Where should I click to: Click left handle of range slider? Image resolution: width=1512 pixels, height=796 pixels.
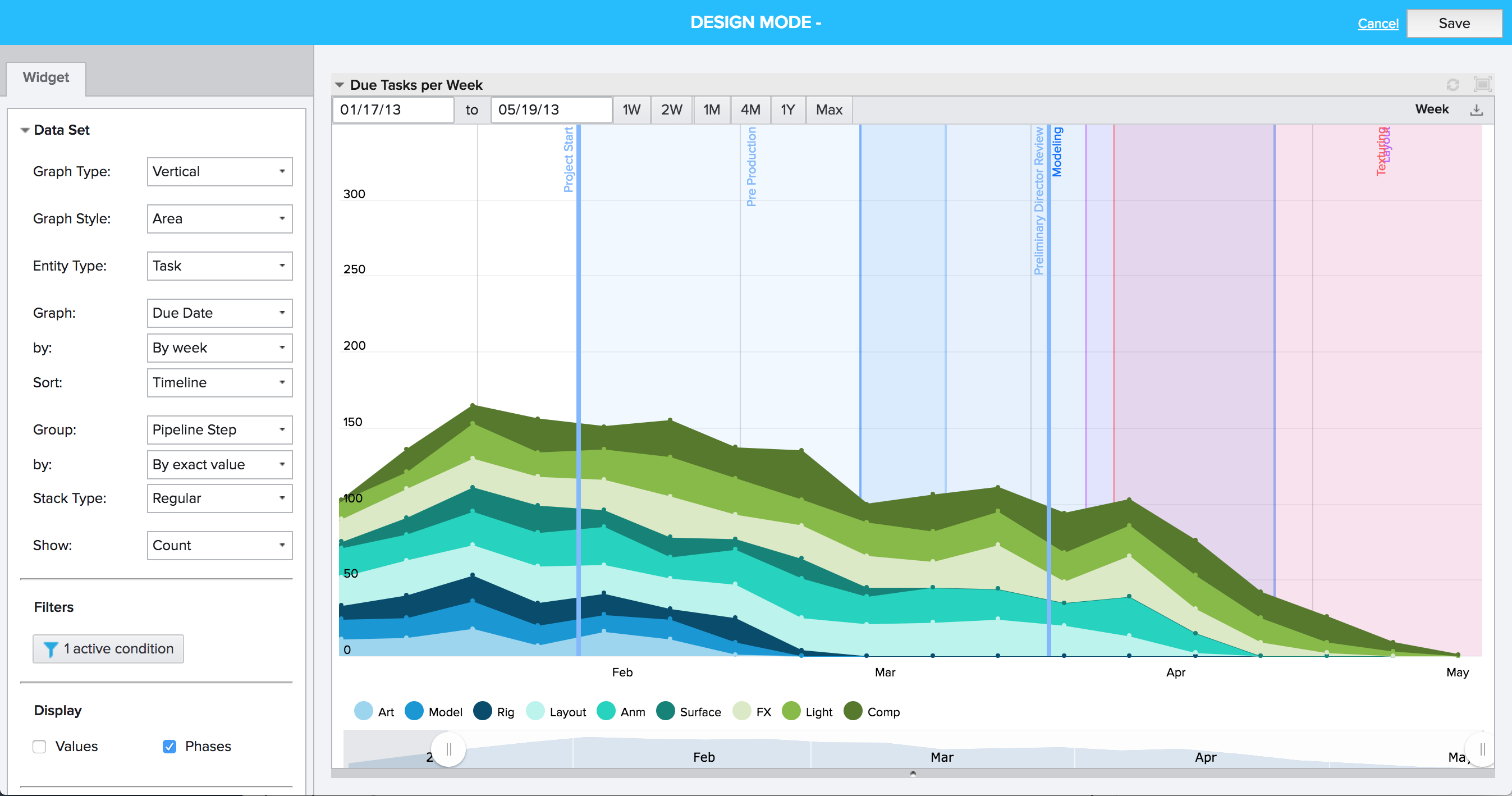[x=449, y=749]
